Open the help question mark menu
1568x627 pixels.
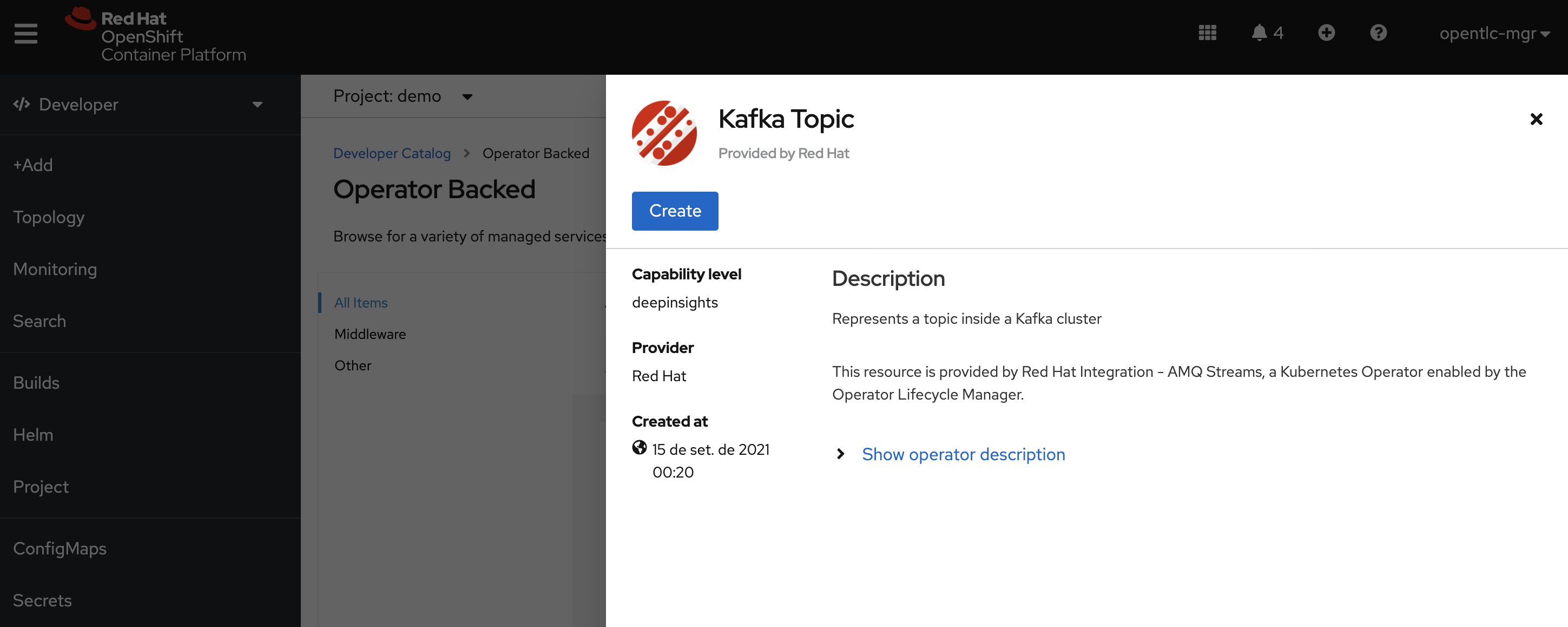point(1378,33)
